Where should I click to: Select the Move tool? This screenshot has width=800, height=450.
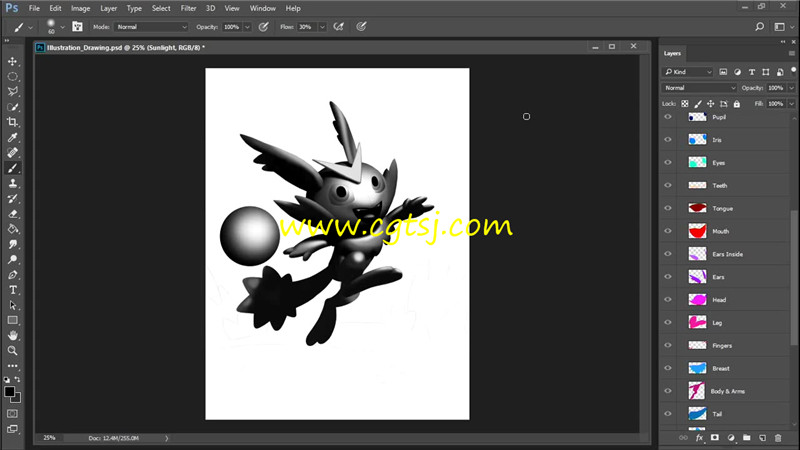tap(12, 61)
